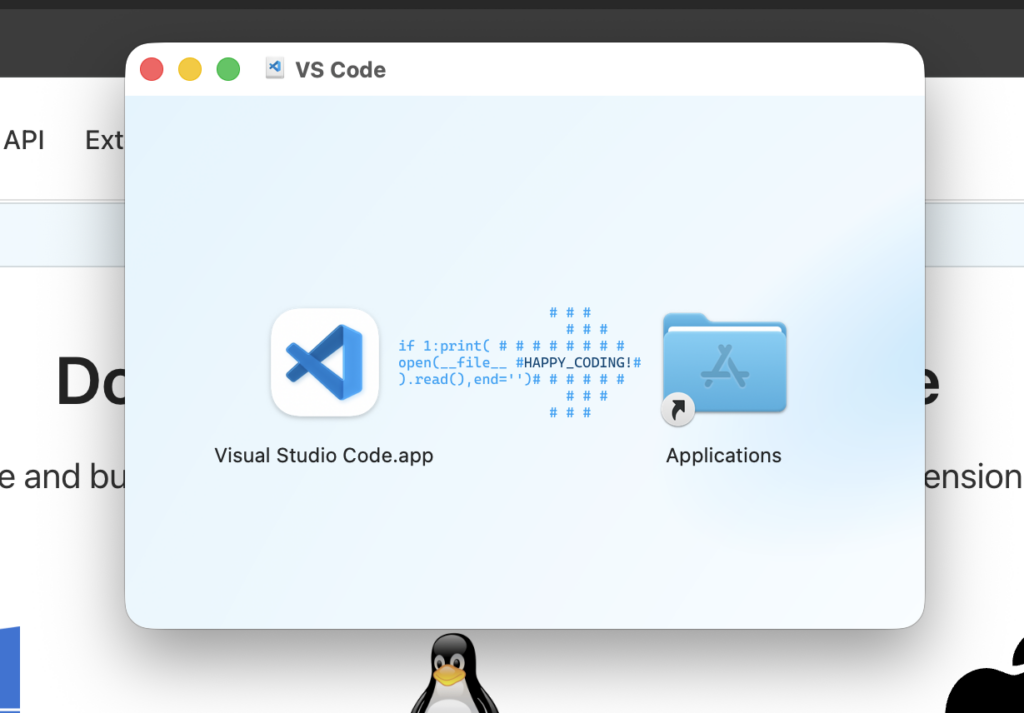Screen dimensions: 1024x713
Task: Click the 'VS Code' window title text
Action: pos(340,70)
